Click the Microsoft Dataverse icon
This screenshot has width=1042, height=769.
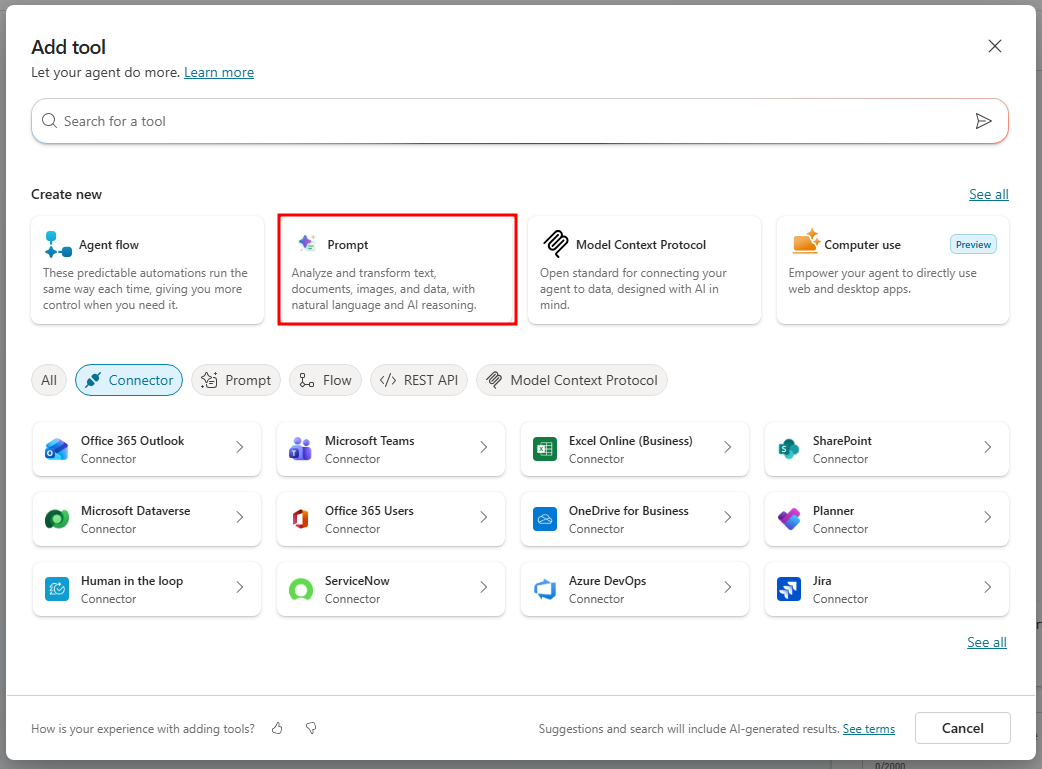click(56, 519)
